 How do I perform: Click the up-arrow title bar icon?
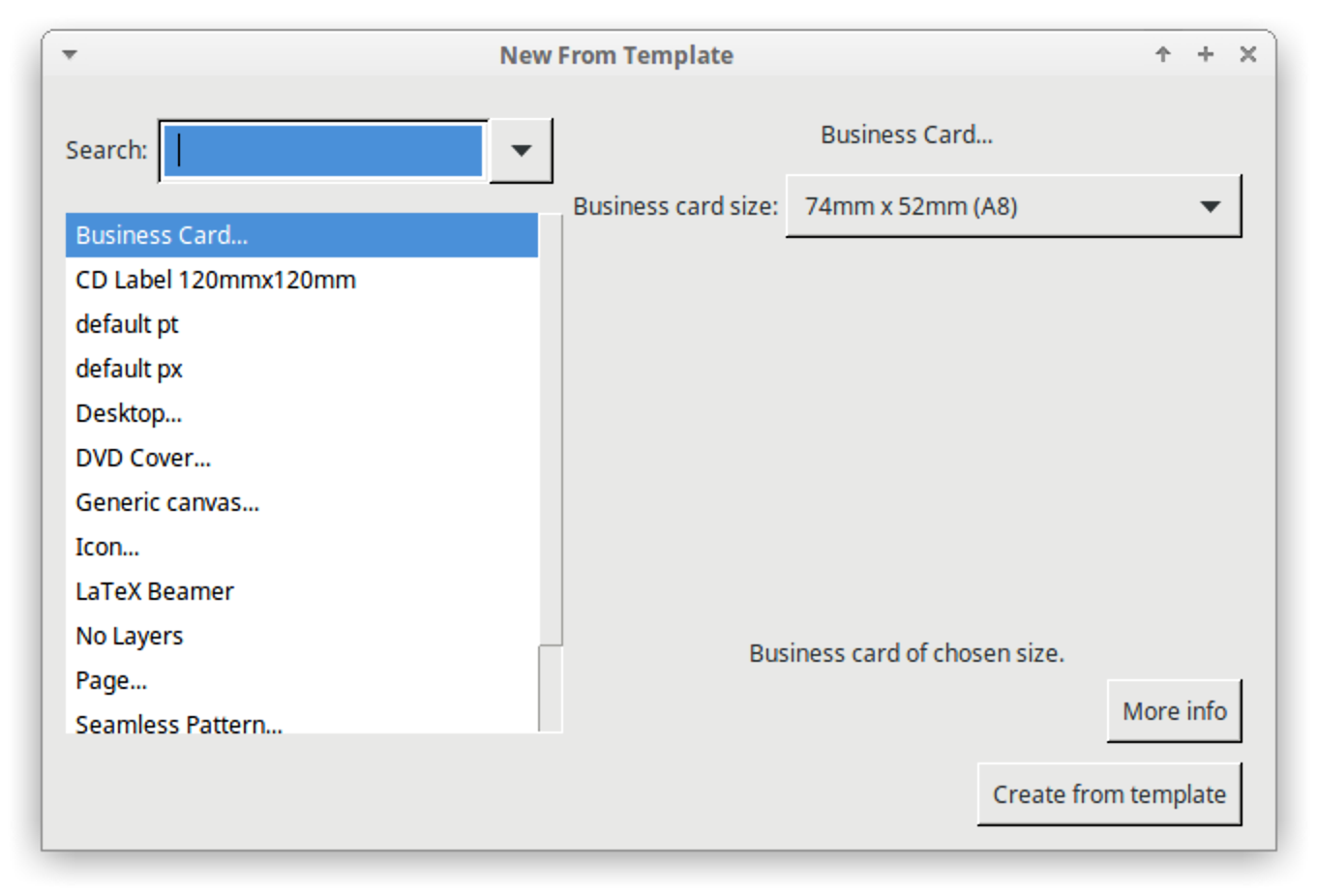[1162, 55]
